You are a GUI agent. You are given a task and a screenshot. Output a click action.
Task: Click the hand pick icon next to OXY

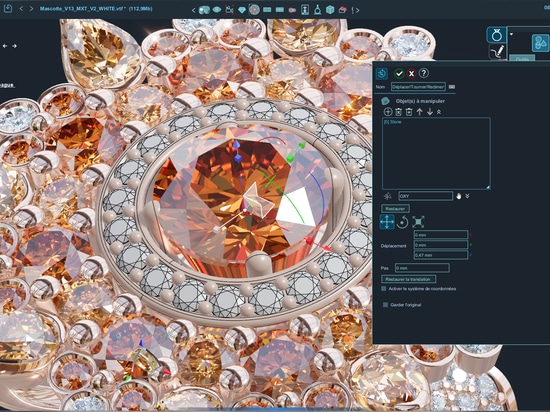coord(458,196)
